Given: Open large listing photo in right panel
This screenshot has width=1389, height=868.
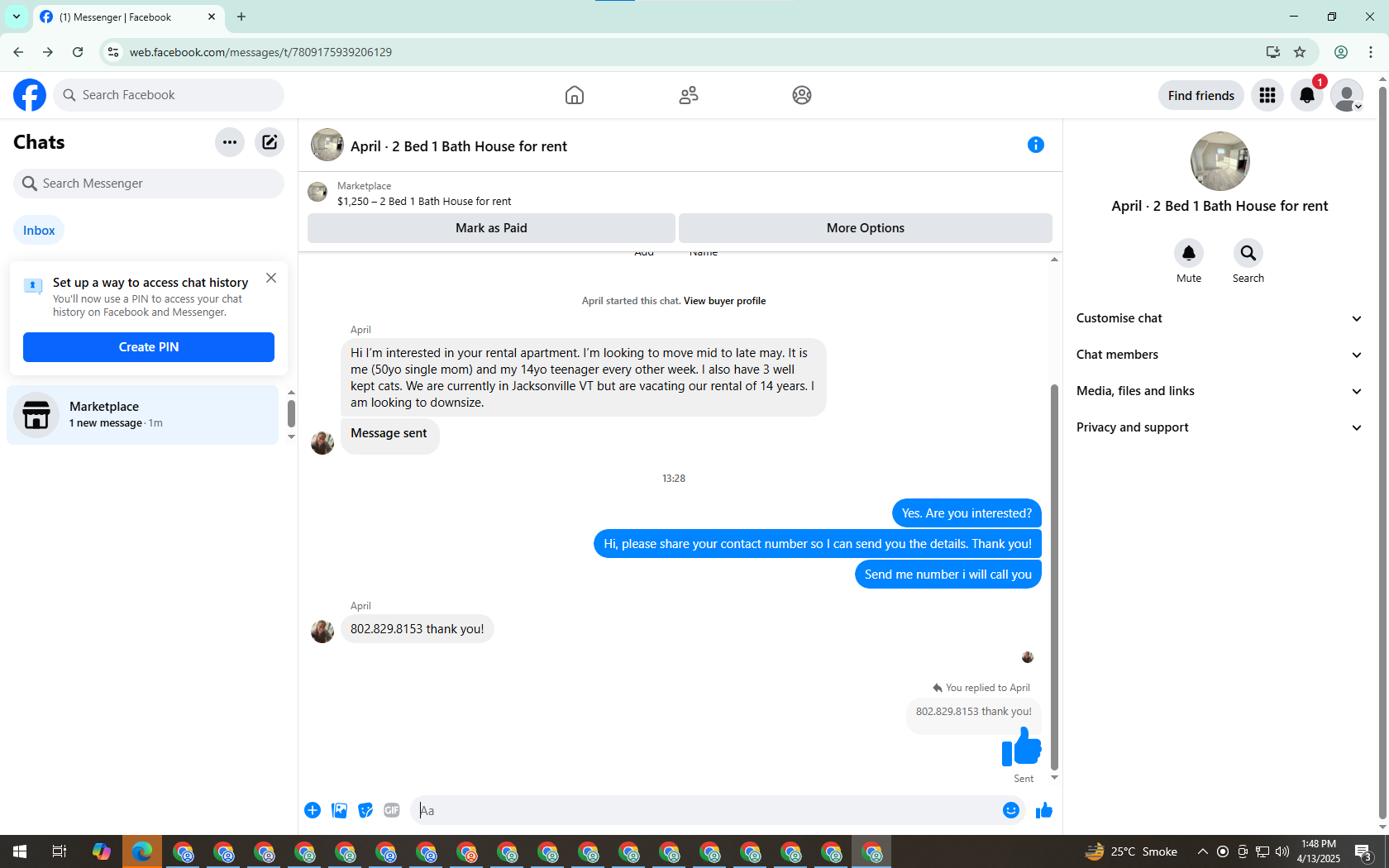Looking at the screenshot, I should point(1220,161).
